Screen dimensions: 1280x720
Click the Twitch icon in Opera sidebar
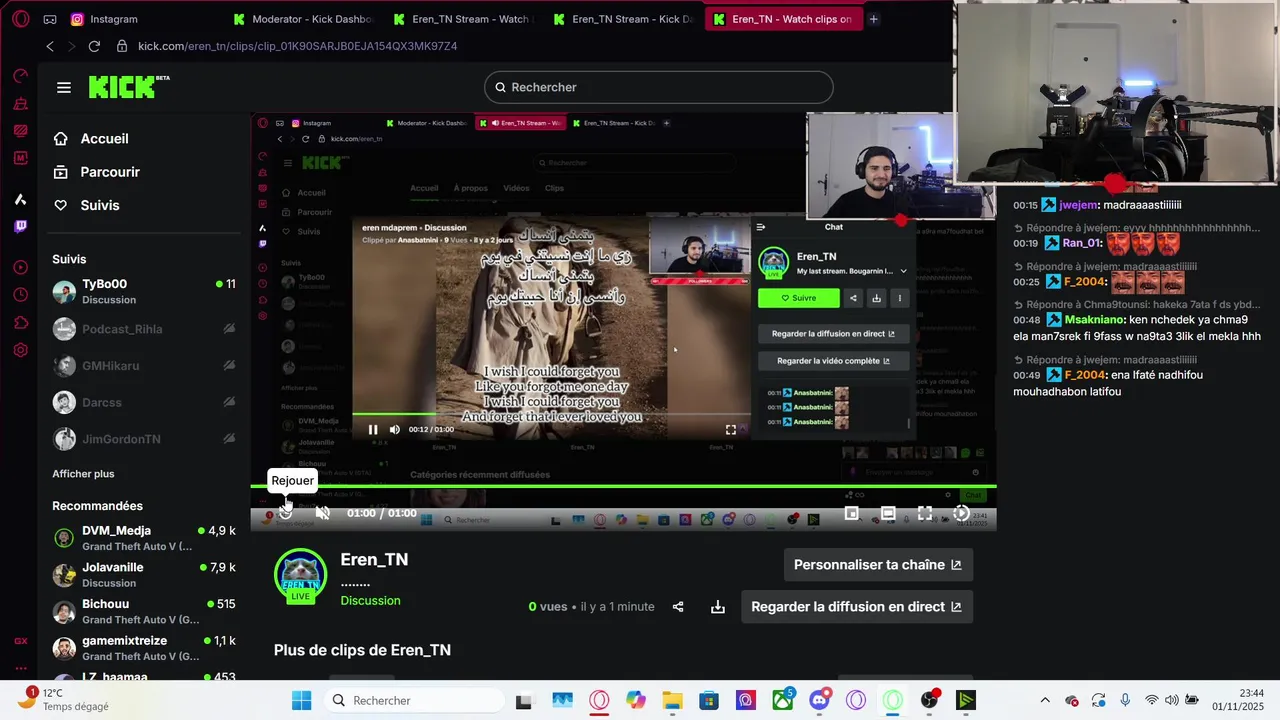point(20,226)
